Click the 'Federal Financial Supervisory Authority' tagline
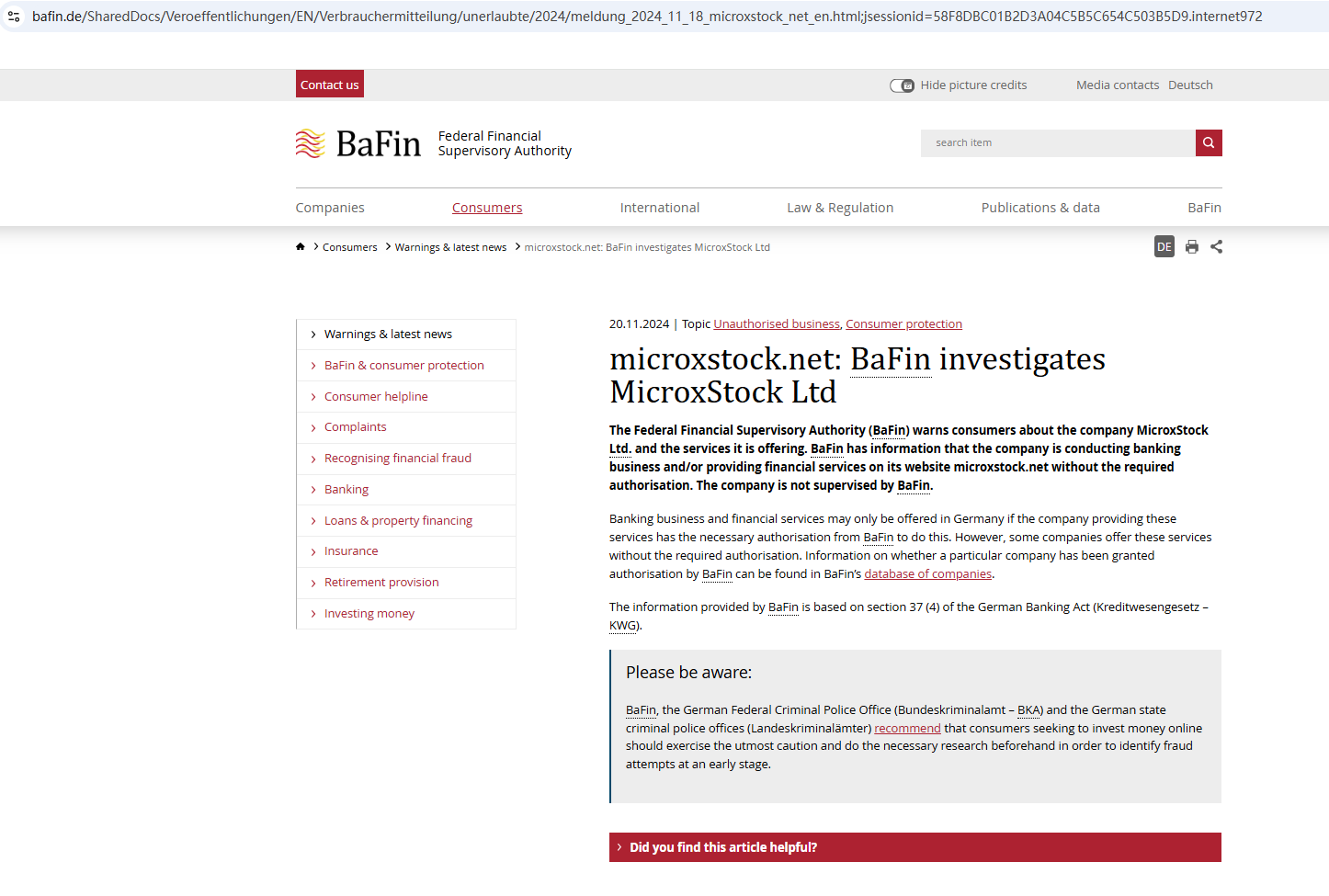The width and height of the screenshot is (1329, 896). click(505, 143)
